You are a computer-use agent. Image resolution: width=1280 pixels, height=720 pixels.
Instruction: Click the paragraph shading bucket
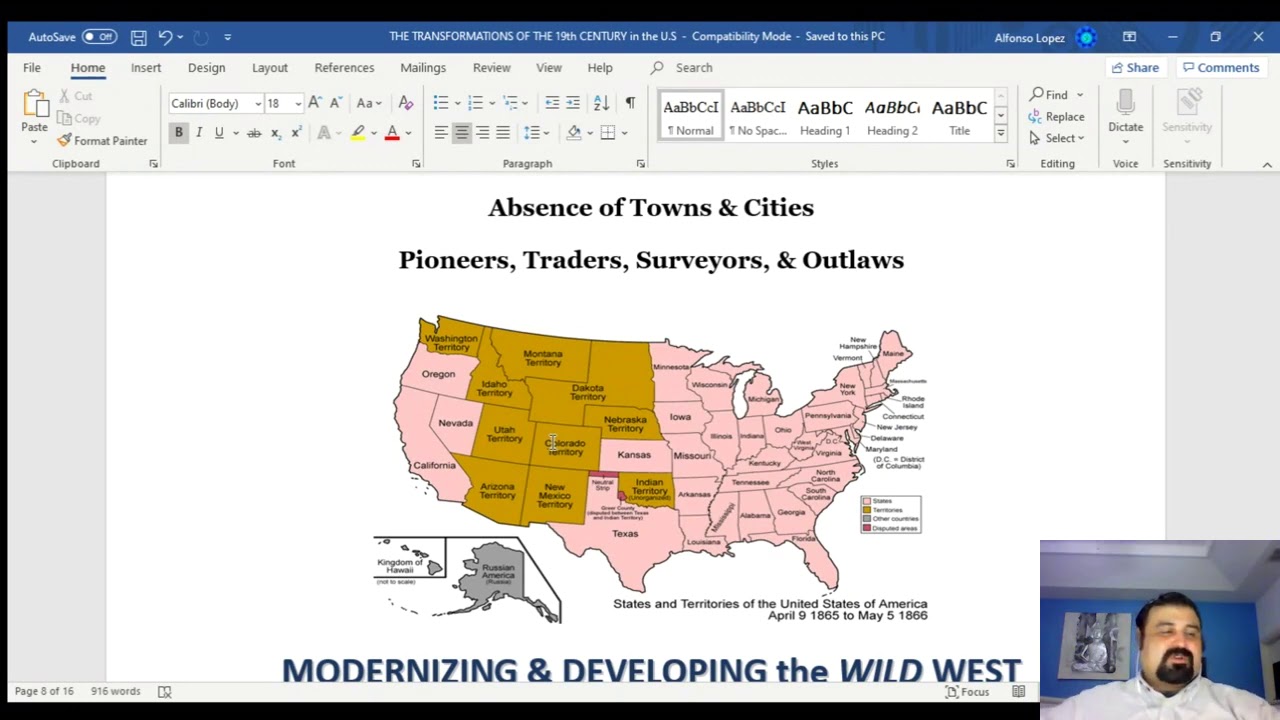pyautogui.click(x=574, y=133)
